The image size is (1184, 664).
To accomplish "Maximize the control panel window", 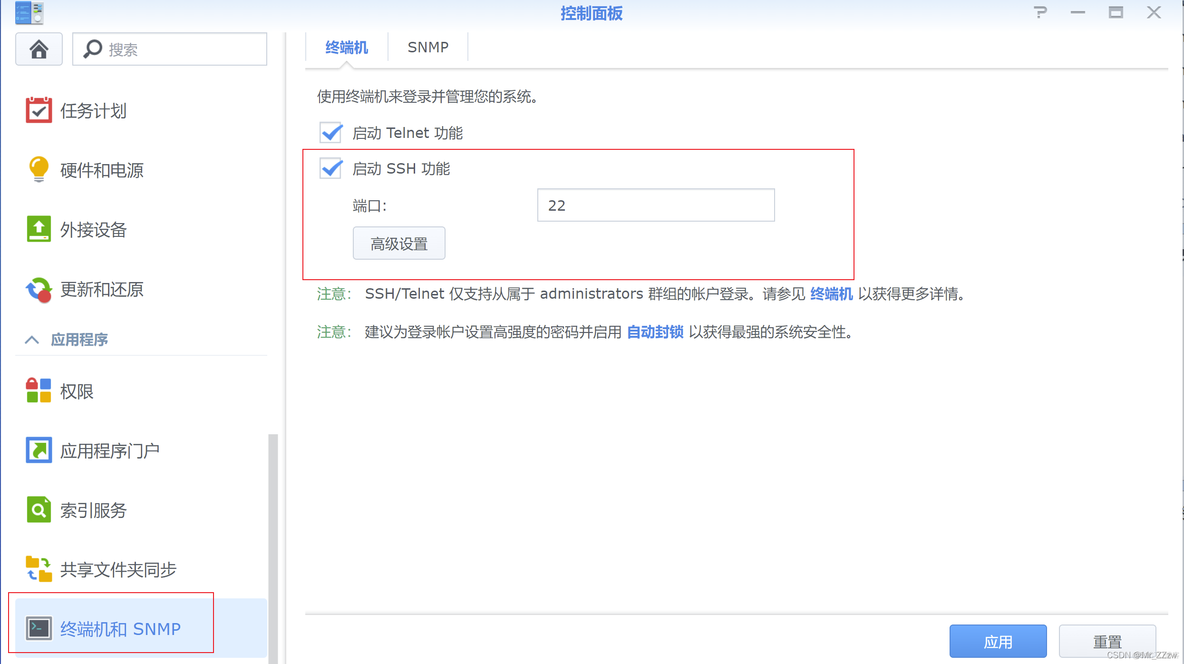I will [1115, 12].
